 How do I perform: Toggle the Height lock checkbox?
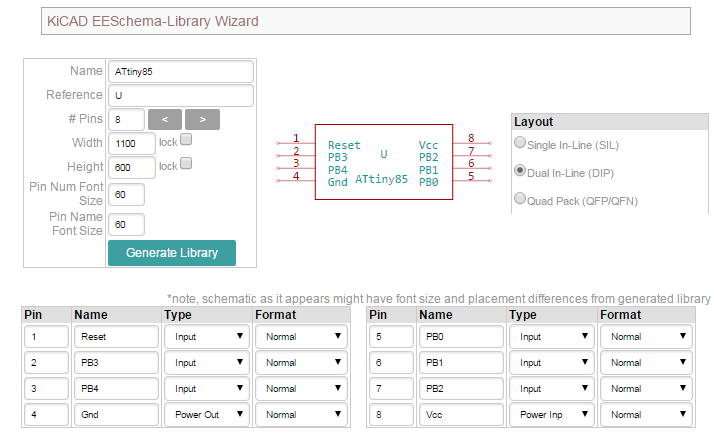[186, 163]
